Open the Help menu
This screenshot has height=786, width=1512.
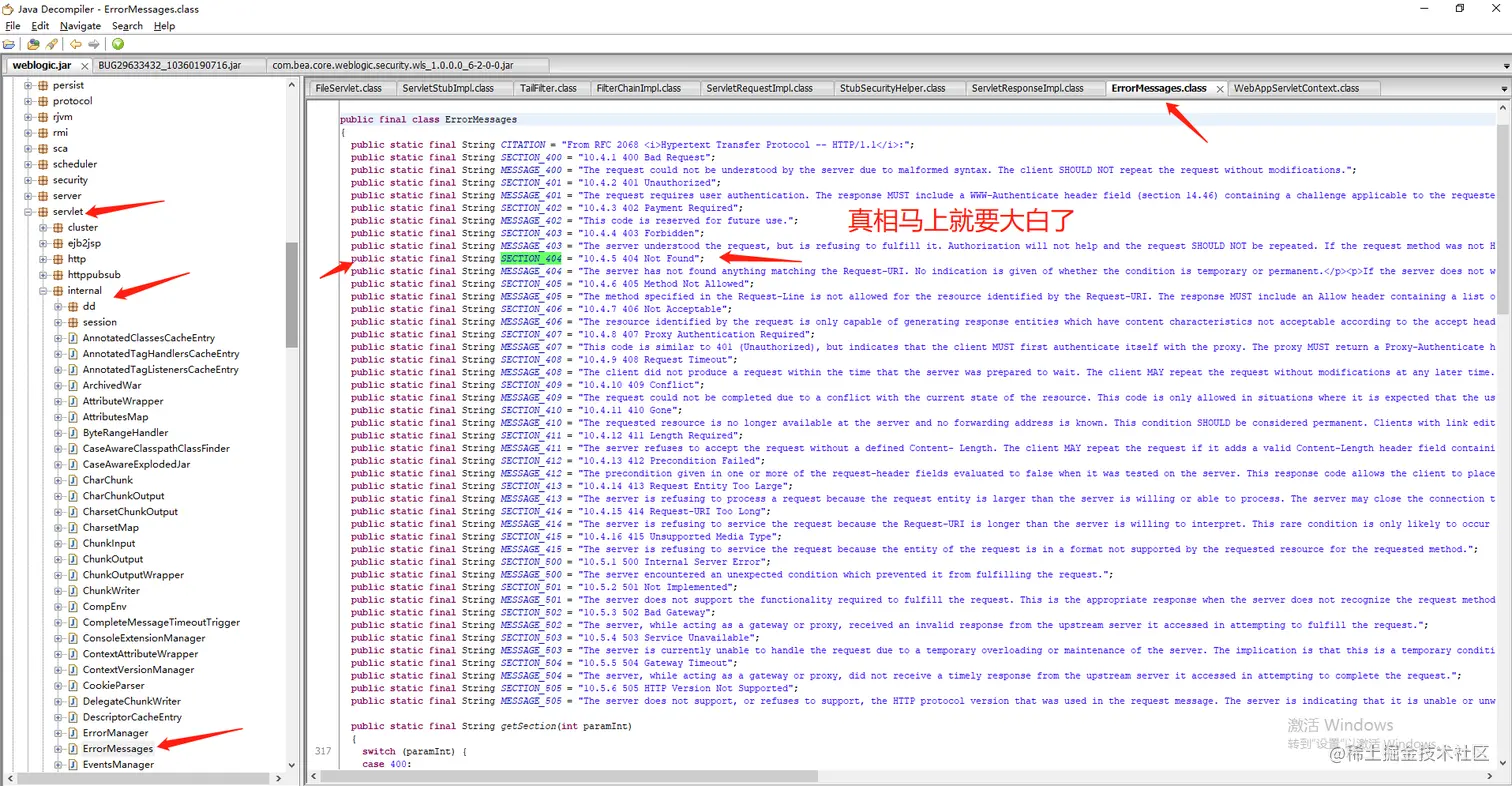click(x=164, y=25)
